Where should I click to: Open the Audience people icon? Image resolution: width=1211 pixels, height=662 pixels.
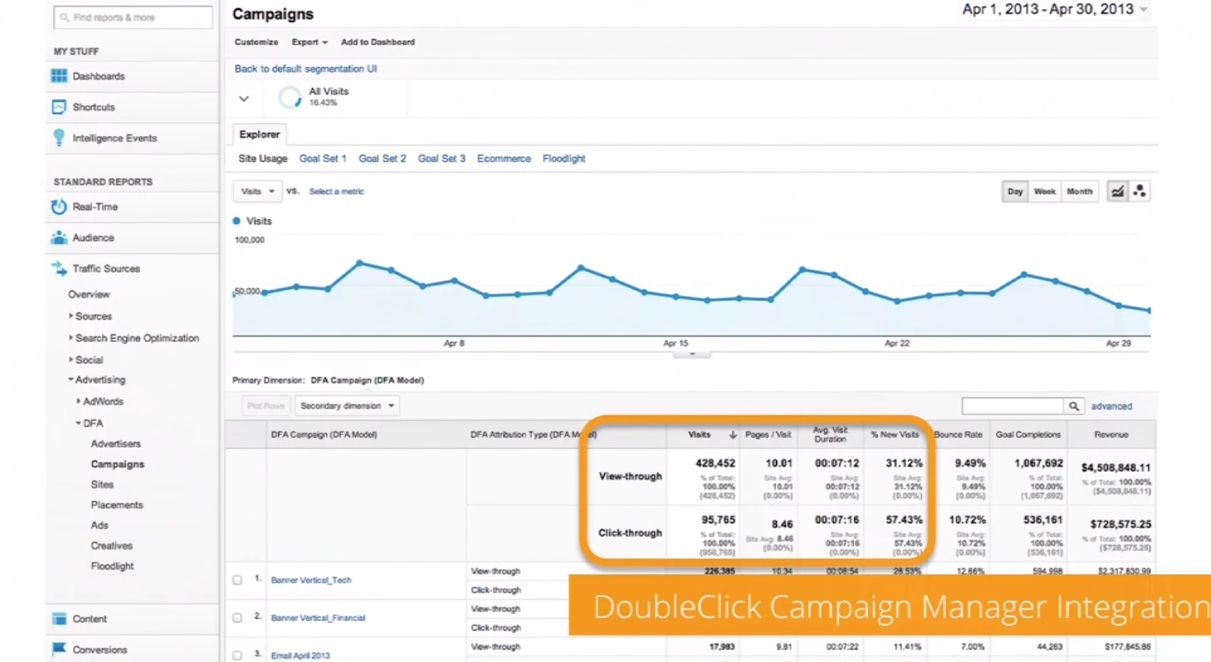pos(59,238)
